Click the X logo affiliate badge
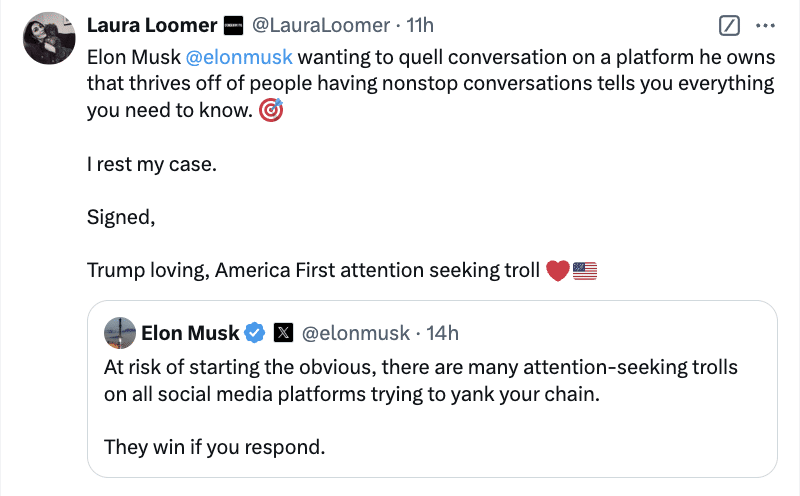Viewport: 800px width, 496px height. 283,333
